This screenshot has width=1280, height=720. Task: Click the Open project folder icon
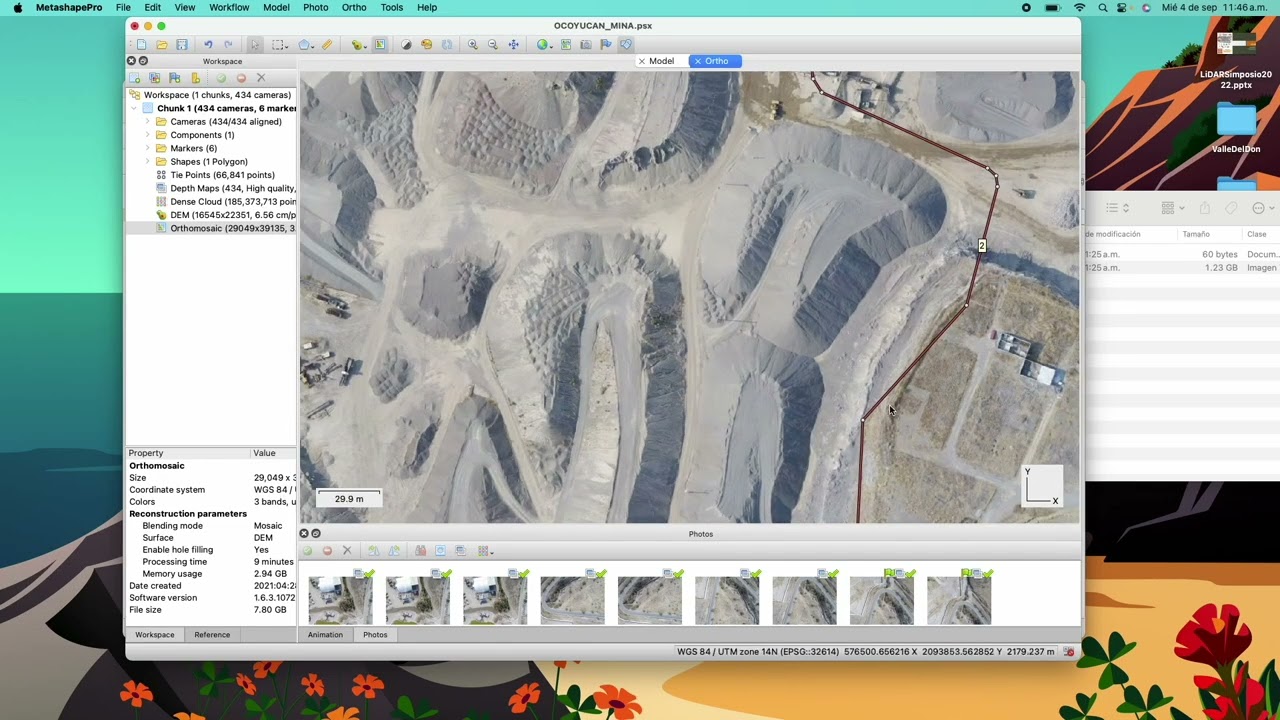coord(162,45)
